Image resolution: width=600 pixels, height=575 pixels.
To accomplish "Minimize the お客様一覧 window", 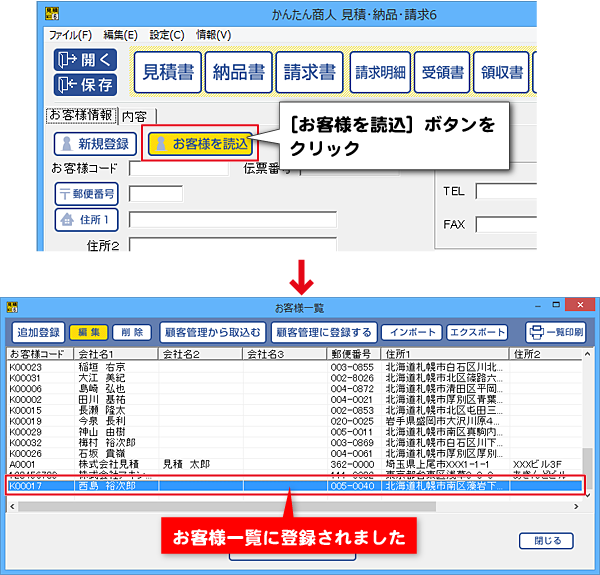I will point(538,305).
